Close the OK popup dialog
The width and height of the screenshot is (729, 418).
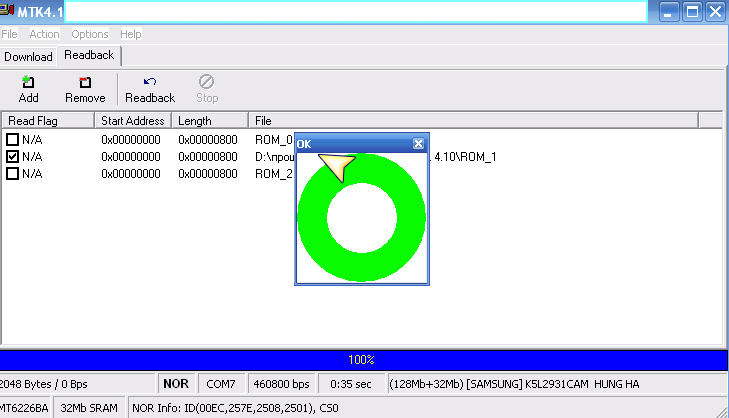click(x=418, y=144)
